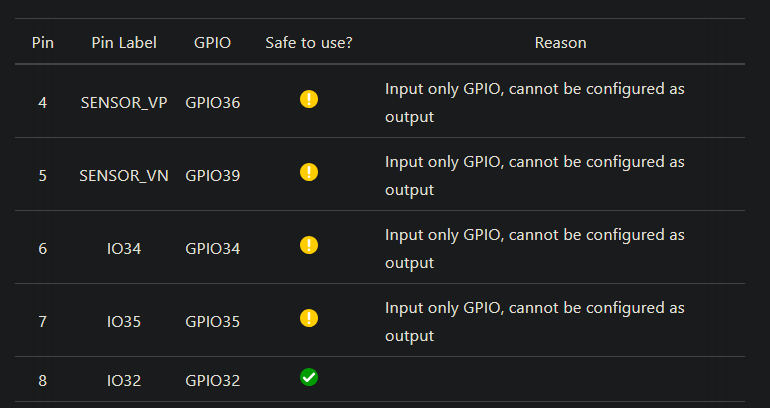Click the green checkmark icon for GPIO32
Image resolution: width=770 pixels, height=408 pixels.
click(309, 377)
